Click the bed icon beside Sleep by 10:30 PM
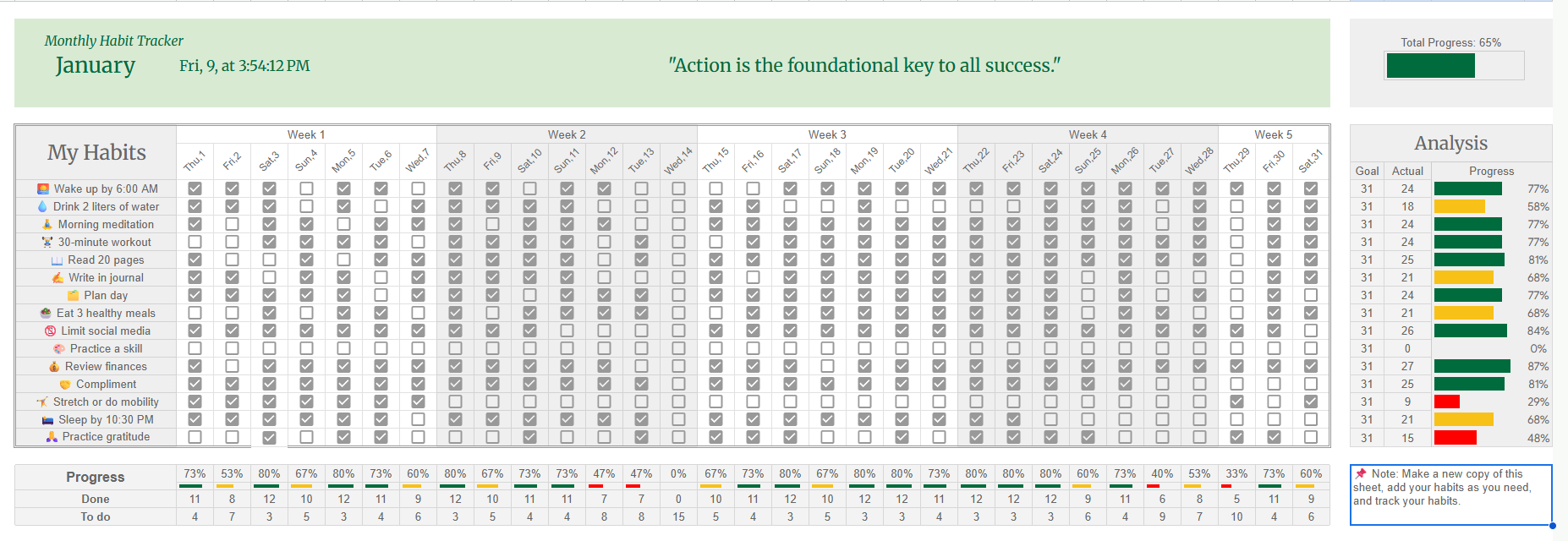 click(48, 420)
